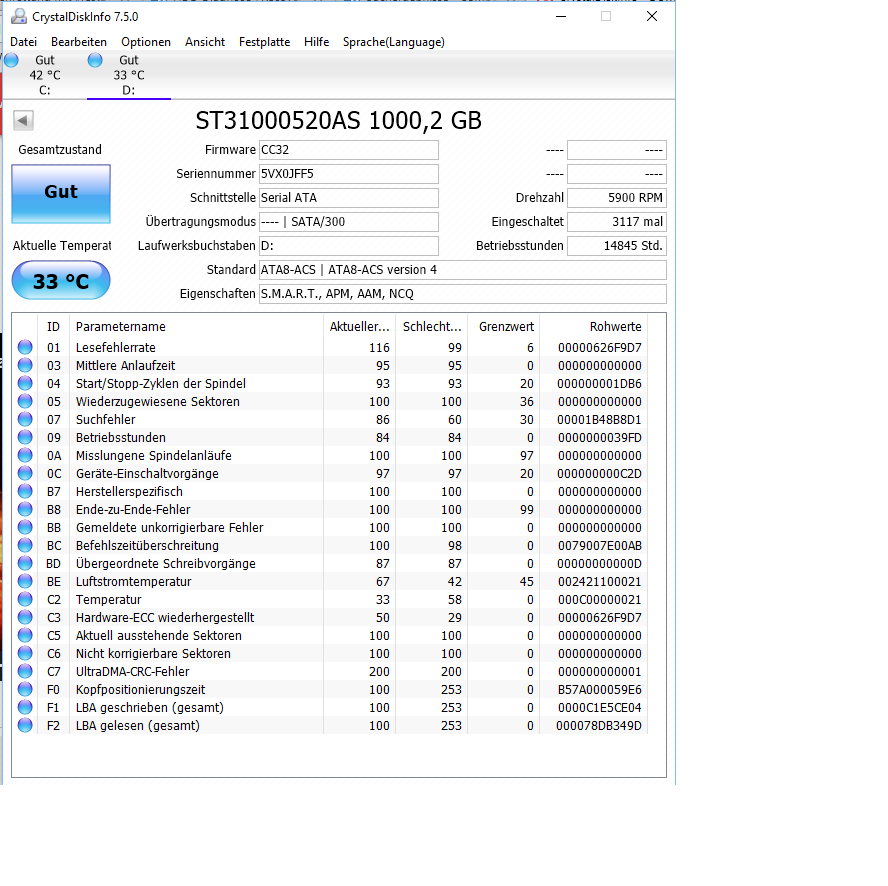This screenshot has width=888, height=886.
Task: Click the disk title ST31000520AS 1000,2 GB
Action: coord(339,121)
